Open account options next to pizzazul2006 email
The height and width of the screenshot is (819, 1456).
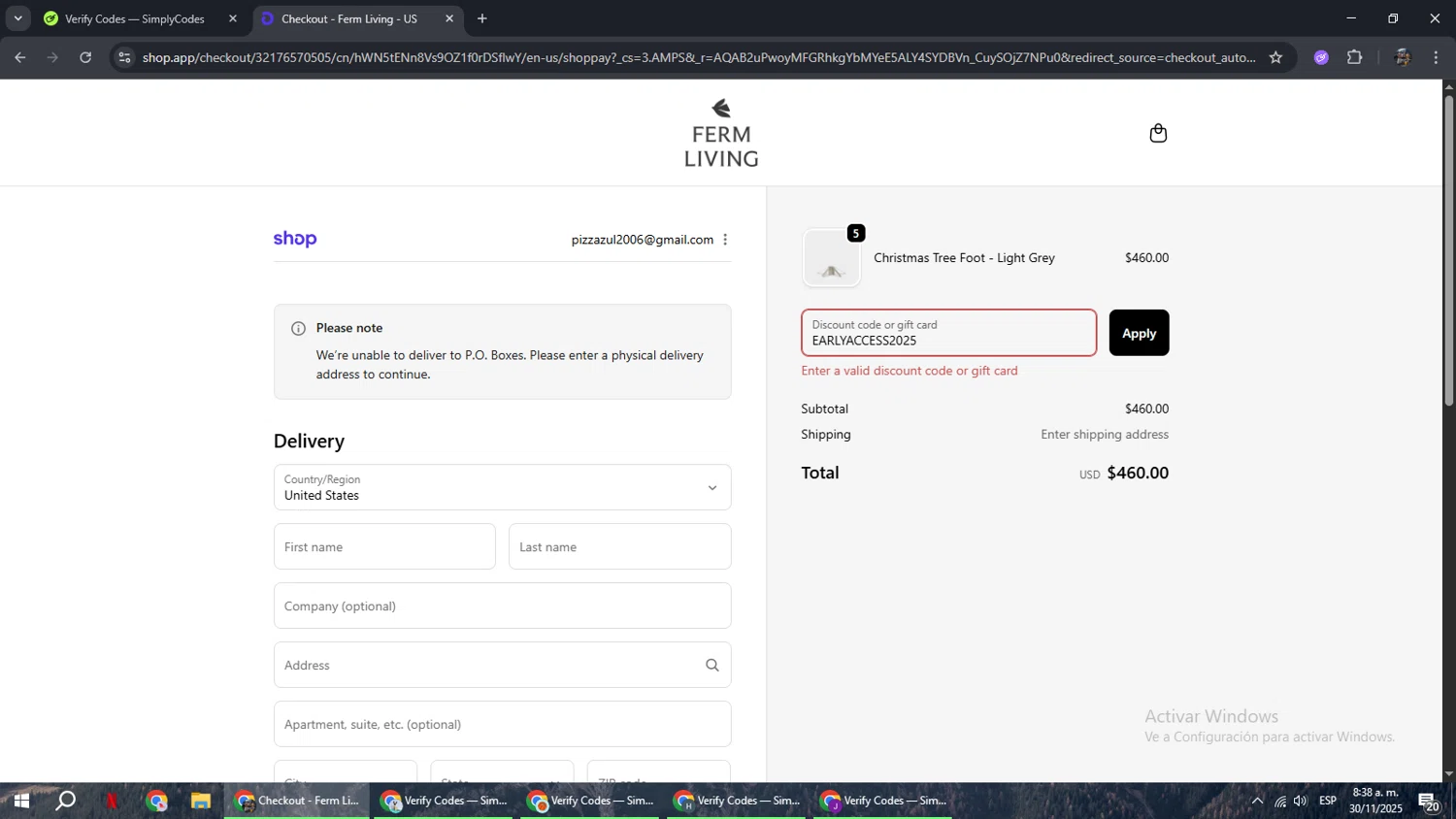(x=725, y=240)
